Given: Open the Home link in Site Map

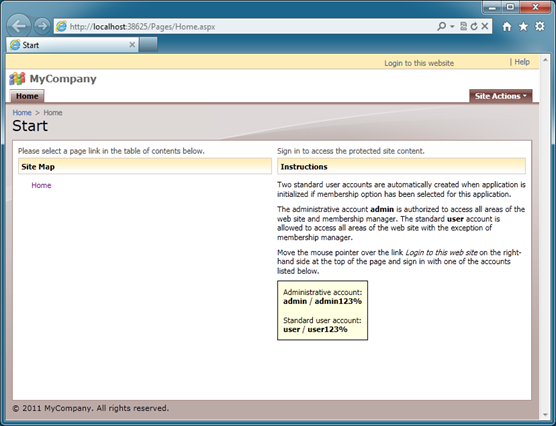Looking at the screenshot, I should pyautogui.click(x=41, y=186).
